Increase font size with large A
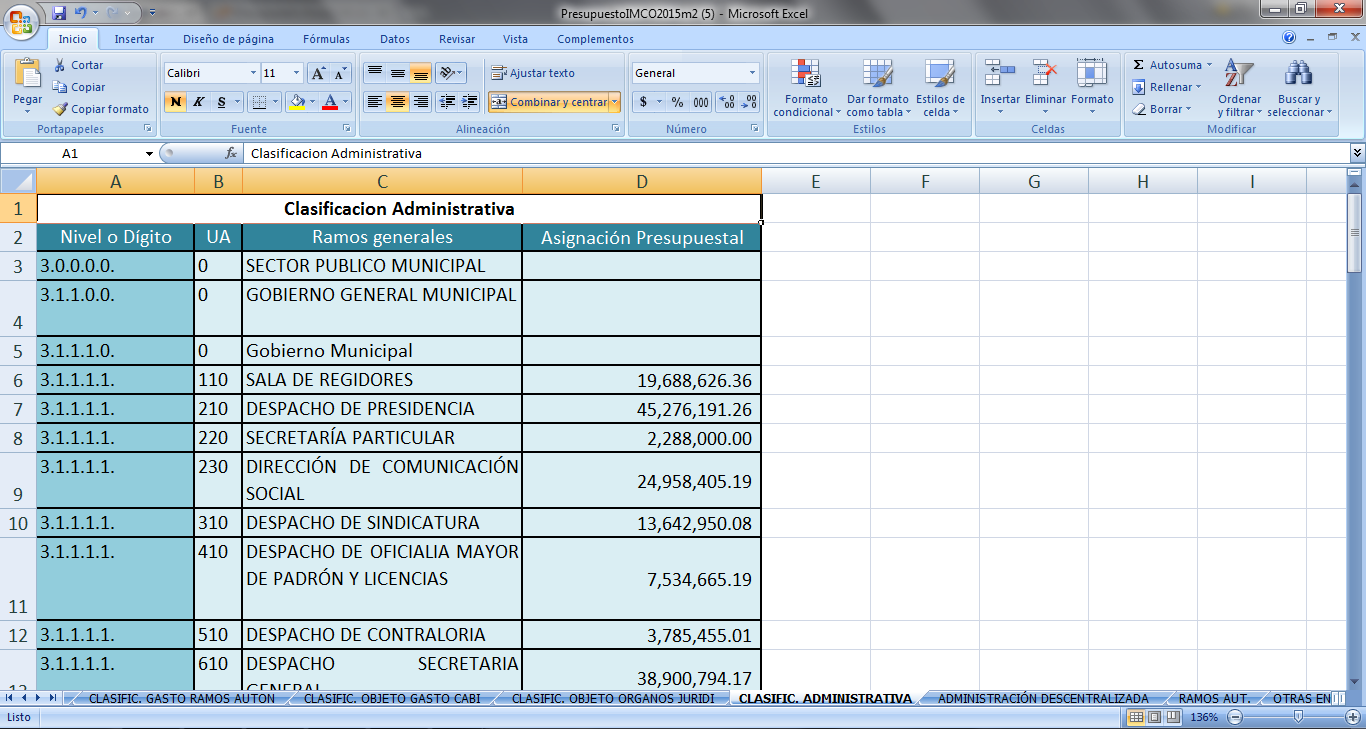This screenshot has height=729, width=1366. [318, 73]
